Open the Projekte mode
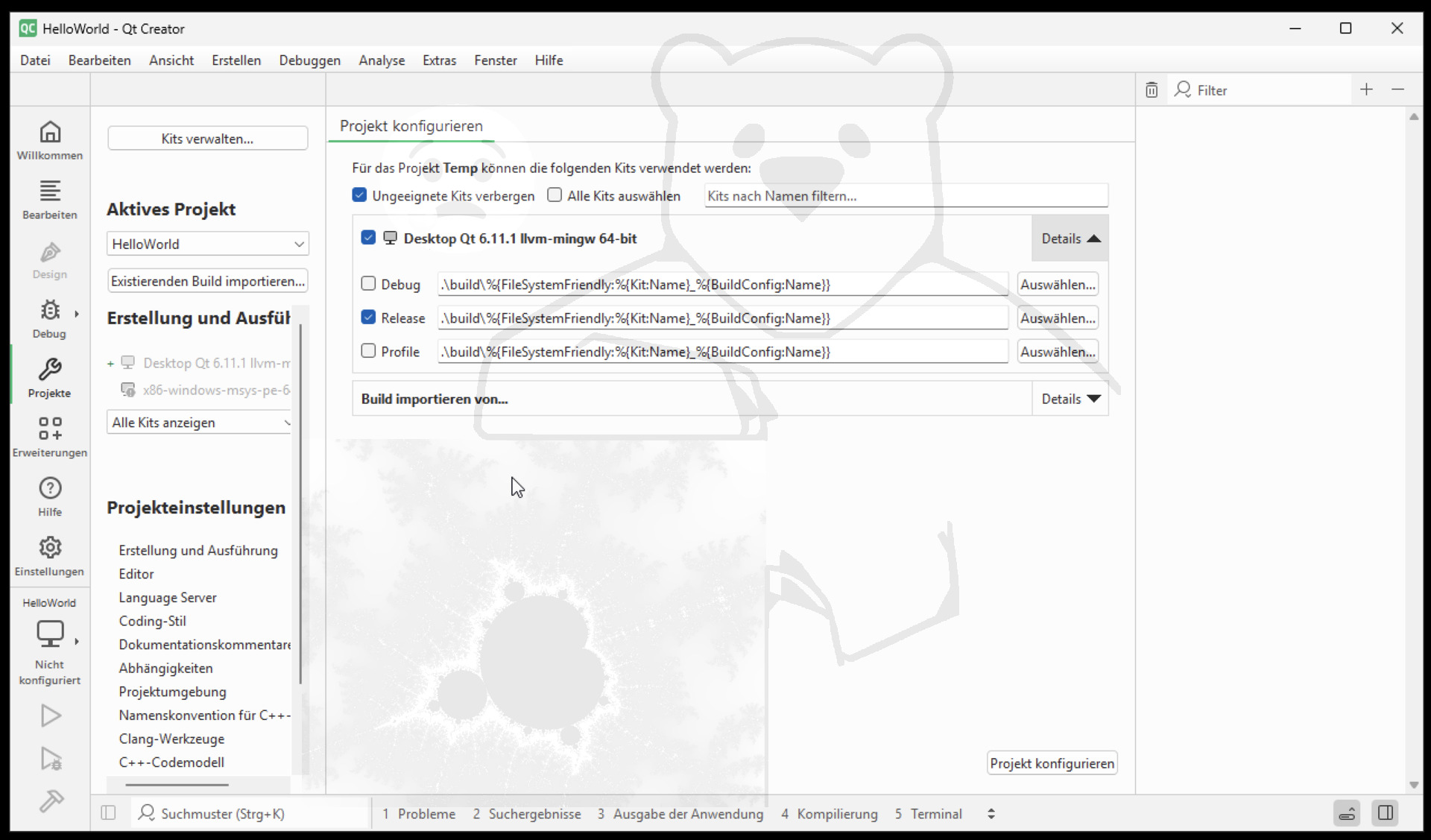Viewport: 1431px width, 840px height. (50, 379)
